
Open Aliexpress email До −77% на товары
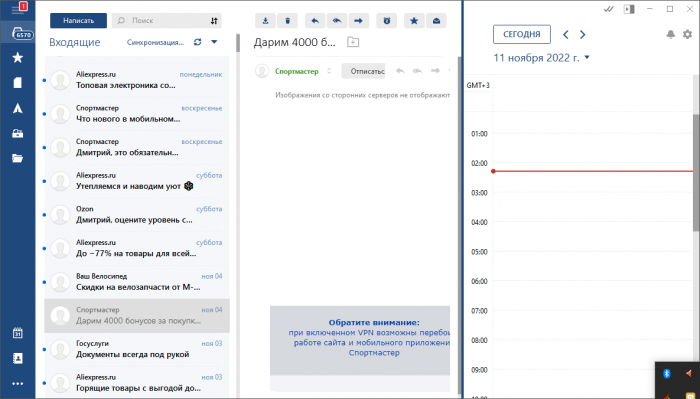[x=137, y=248]
